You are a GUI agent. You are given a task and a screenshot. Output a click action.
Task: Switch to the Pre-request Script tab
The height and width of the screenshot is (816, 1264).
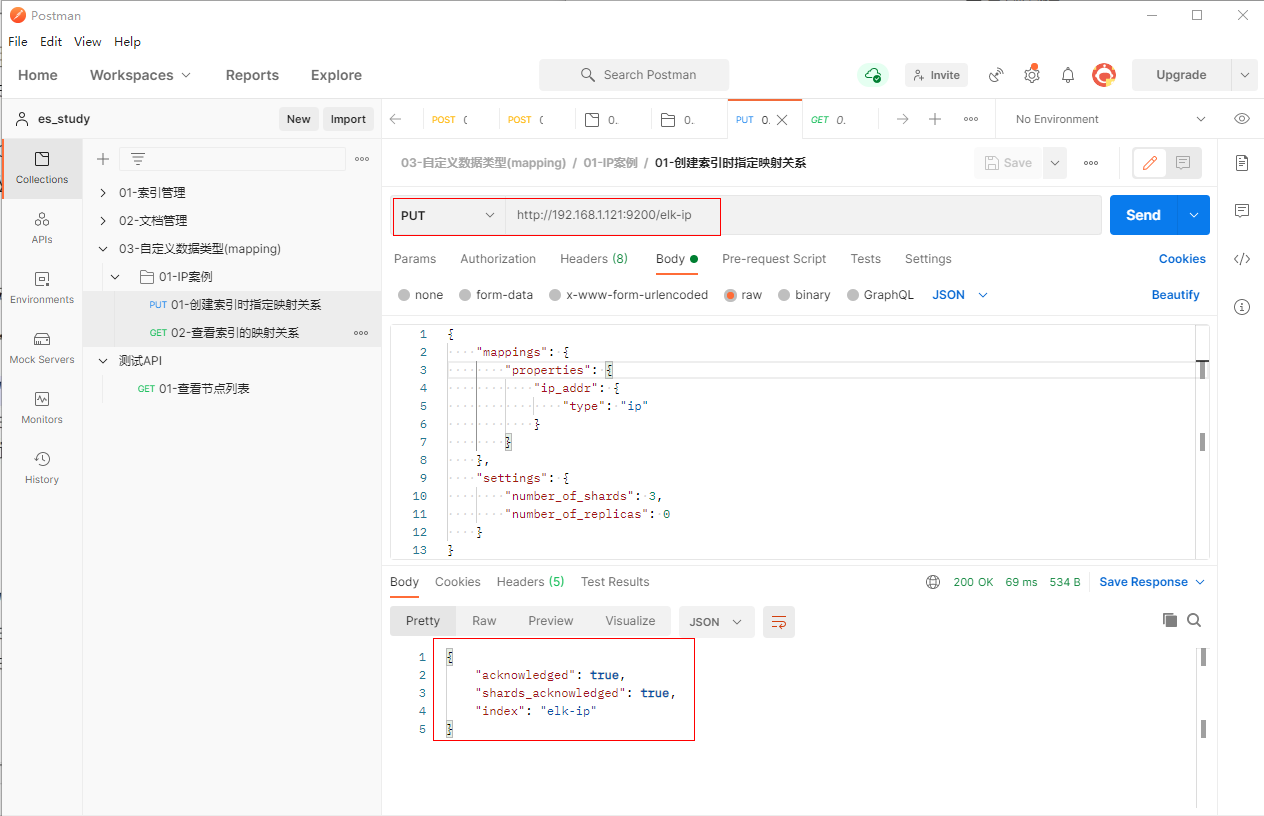tap(774, 259)
